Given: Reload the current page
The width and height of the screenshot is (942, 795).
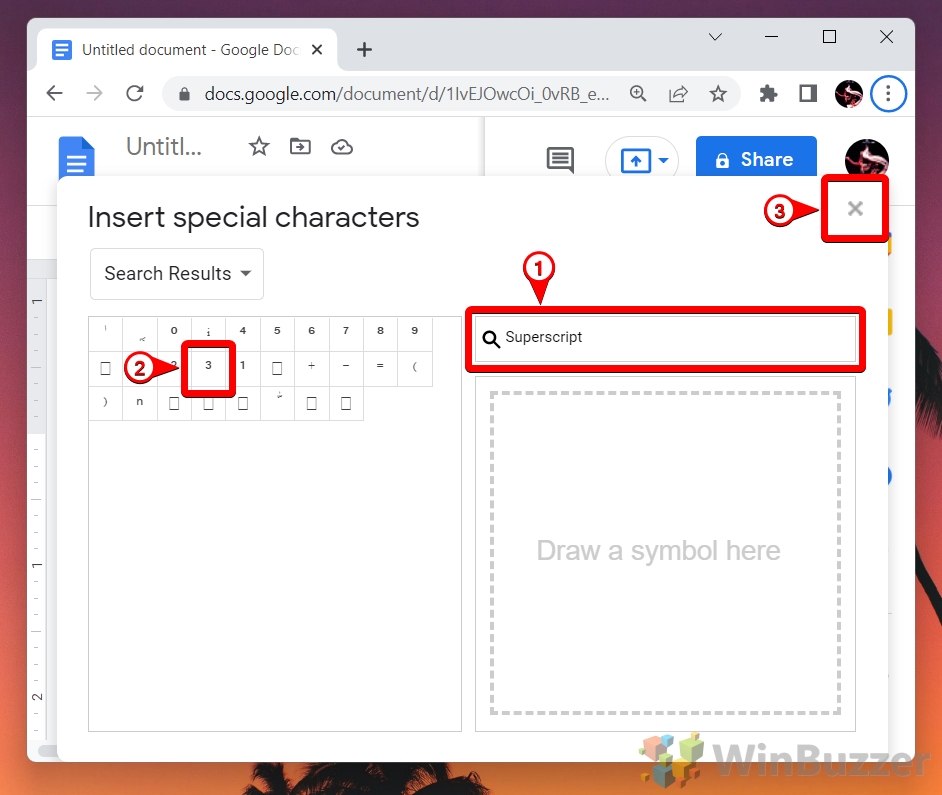Looking at the screenshot, I should click(x=135, y=93).
